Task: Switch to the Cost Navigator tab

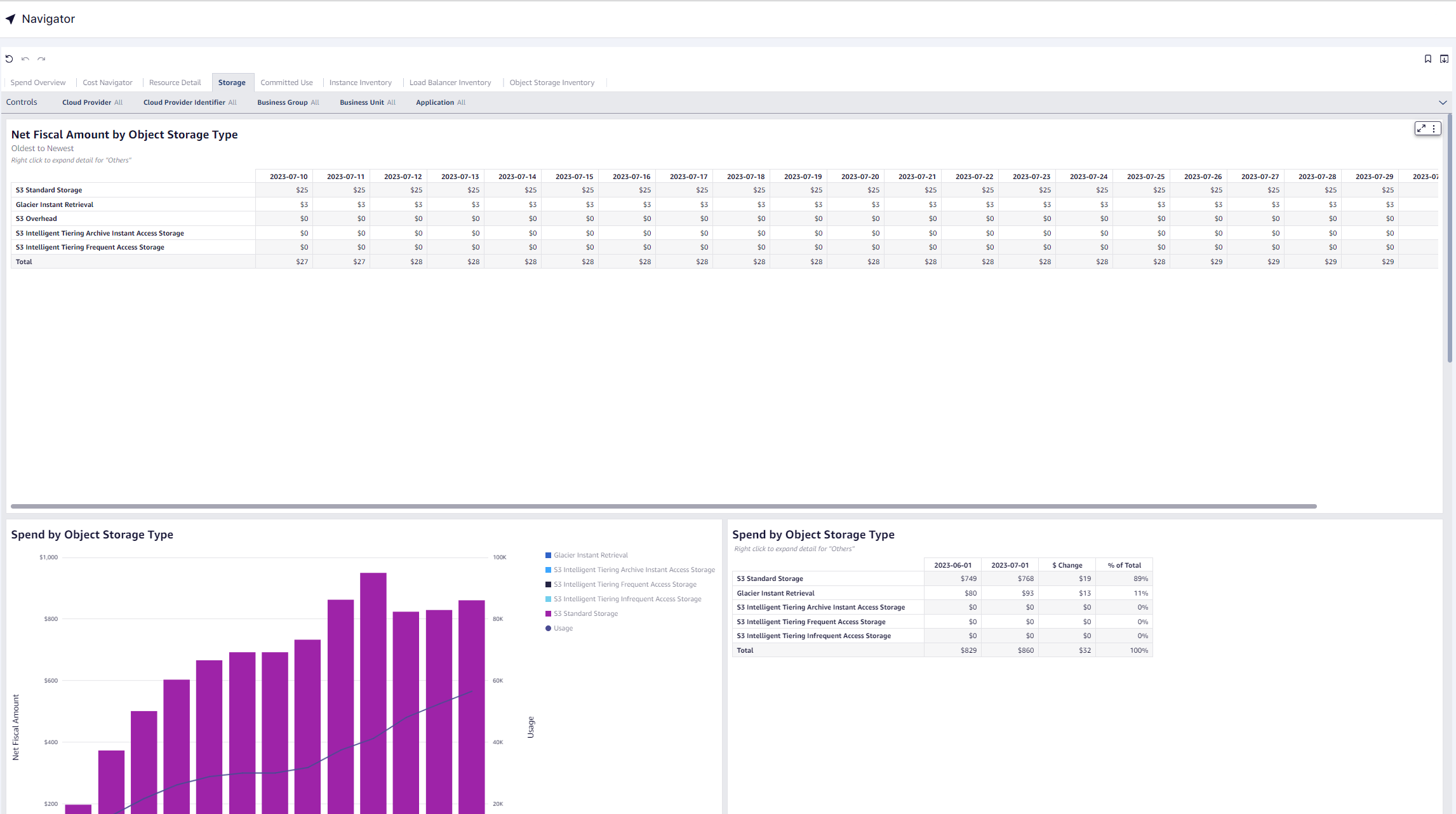Action: tap(107, 83)
